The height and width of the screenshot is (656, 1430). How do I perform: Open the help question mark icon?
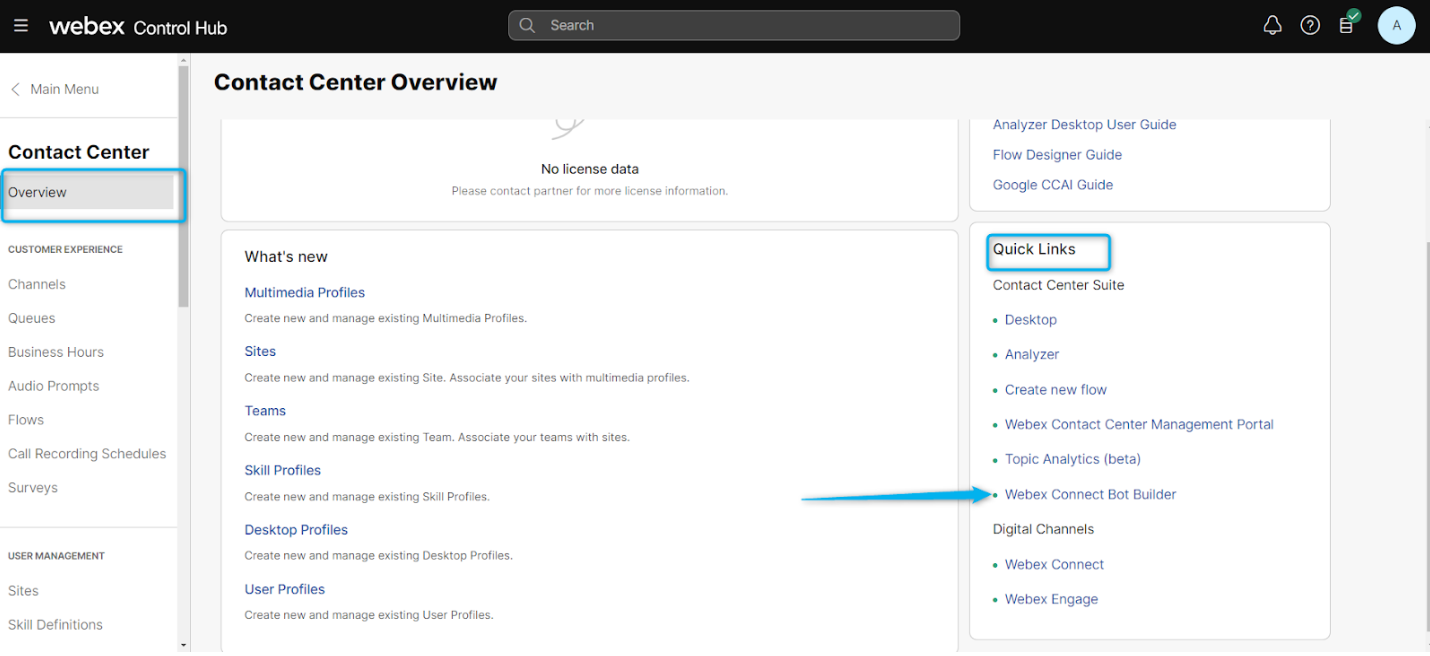[x=1310, y=26]
